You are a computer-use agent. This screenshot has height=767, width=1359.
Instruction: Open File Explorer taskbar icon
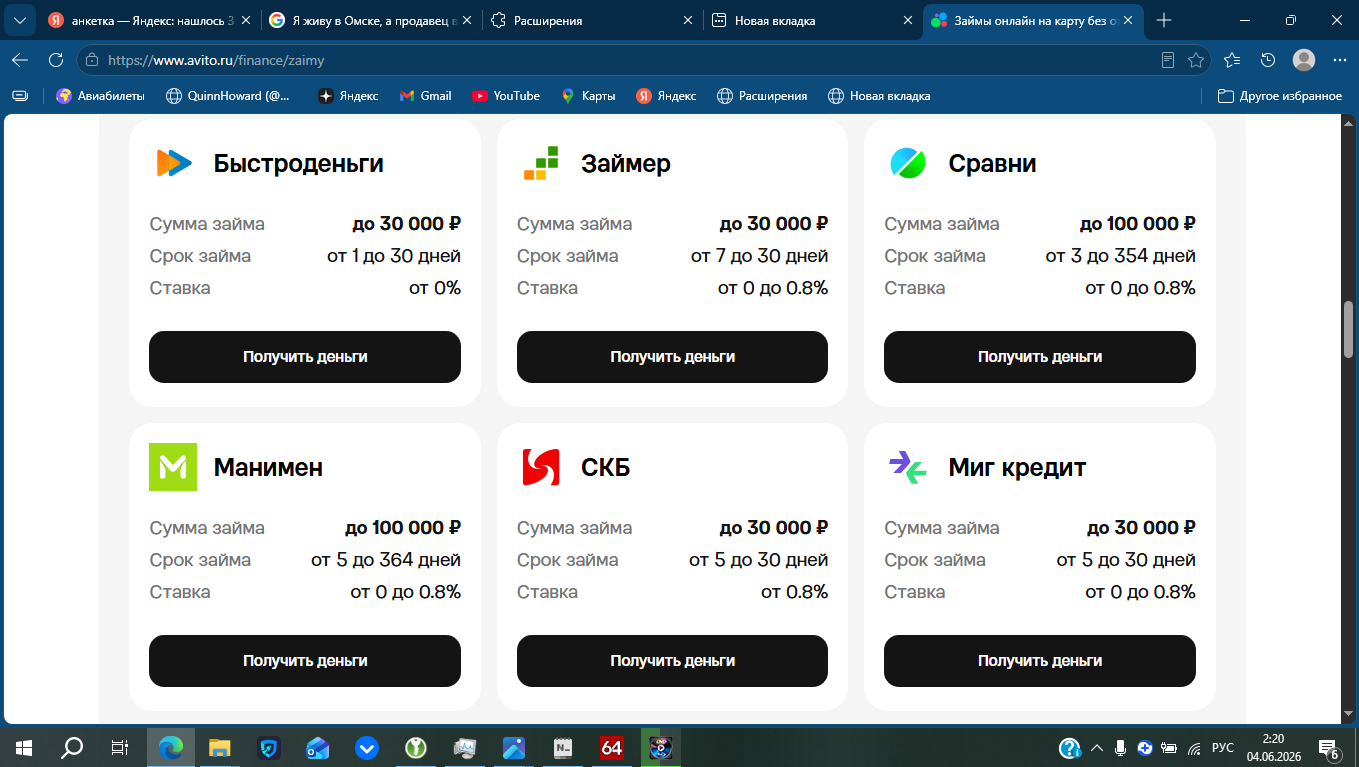pos(220,747)
